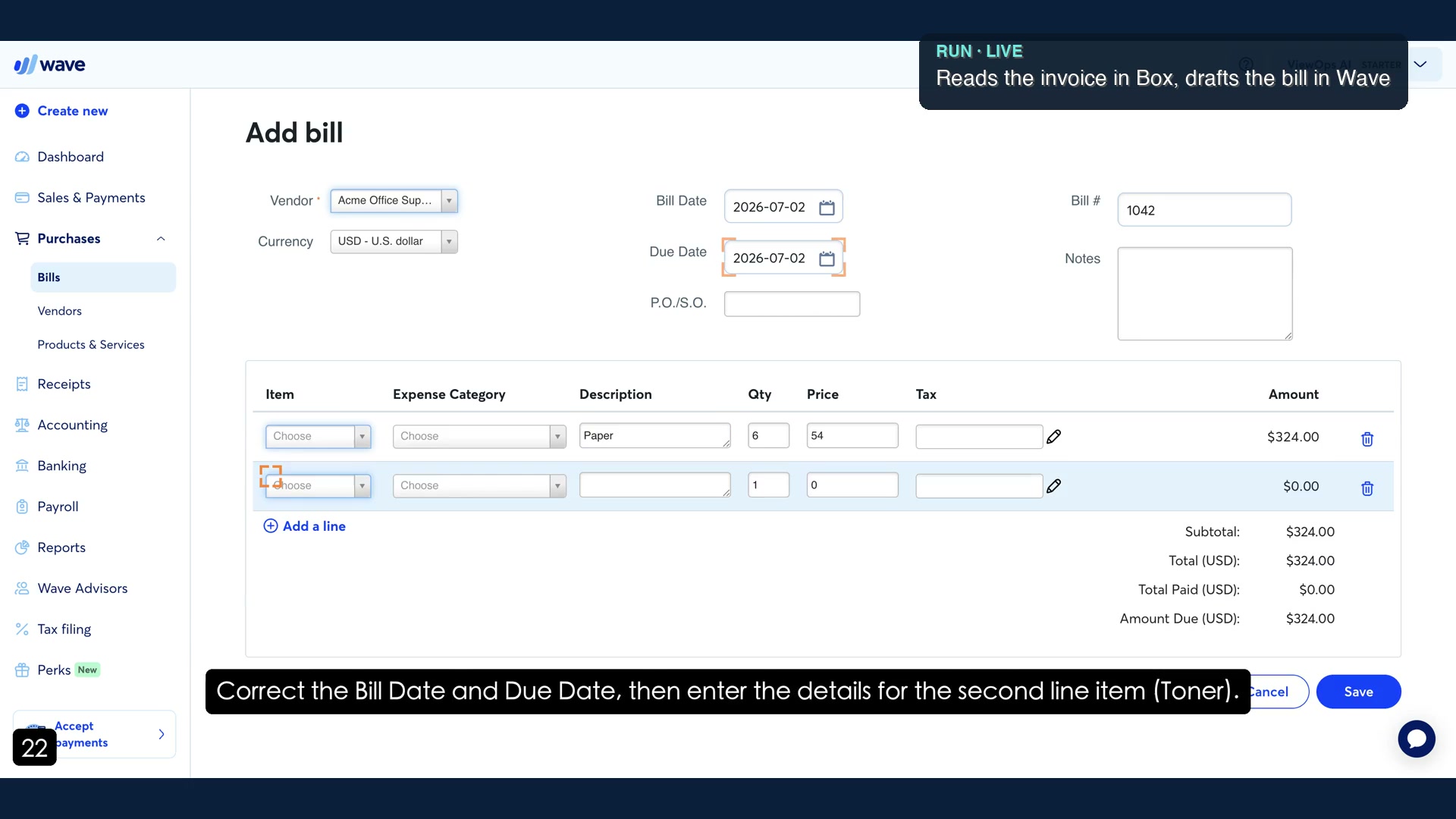Click the Create new plus icon
The image size is (1456, 819).
click(x=22, y=111)
